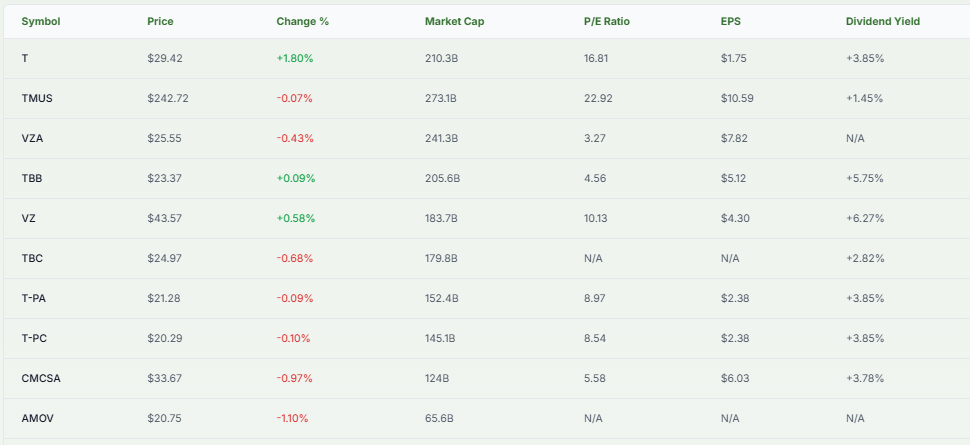Select the TMUS symbol cell
970x445 pixels.
point(37,98)
